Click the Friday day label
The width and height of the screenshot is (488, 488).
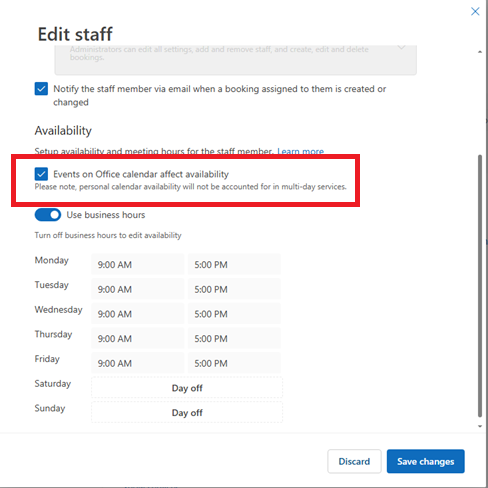[x=47, y=359]
